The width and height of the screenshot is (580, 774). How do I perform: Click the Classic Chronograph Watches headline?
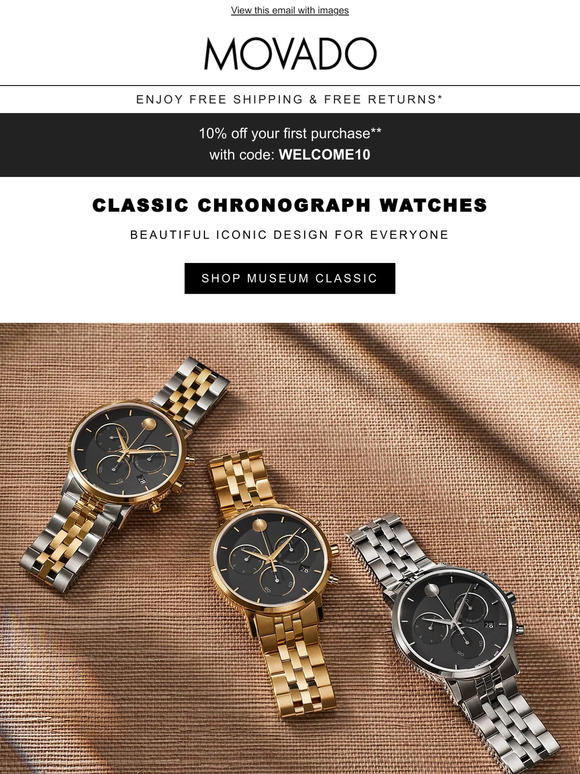point(290,205)
